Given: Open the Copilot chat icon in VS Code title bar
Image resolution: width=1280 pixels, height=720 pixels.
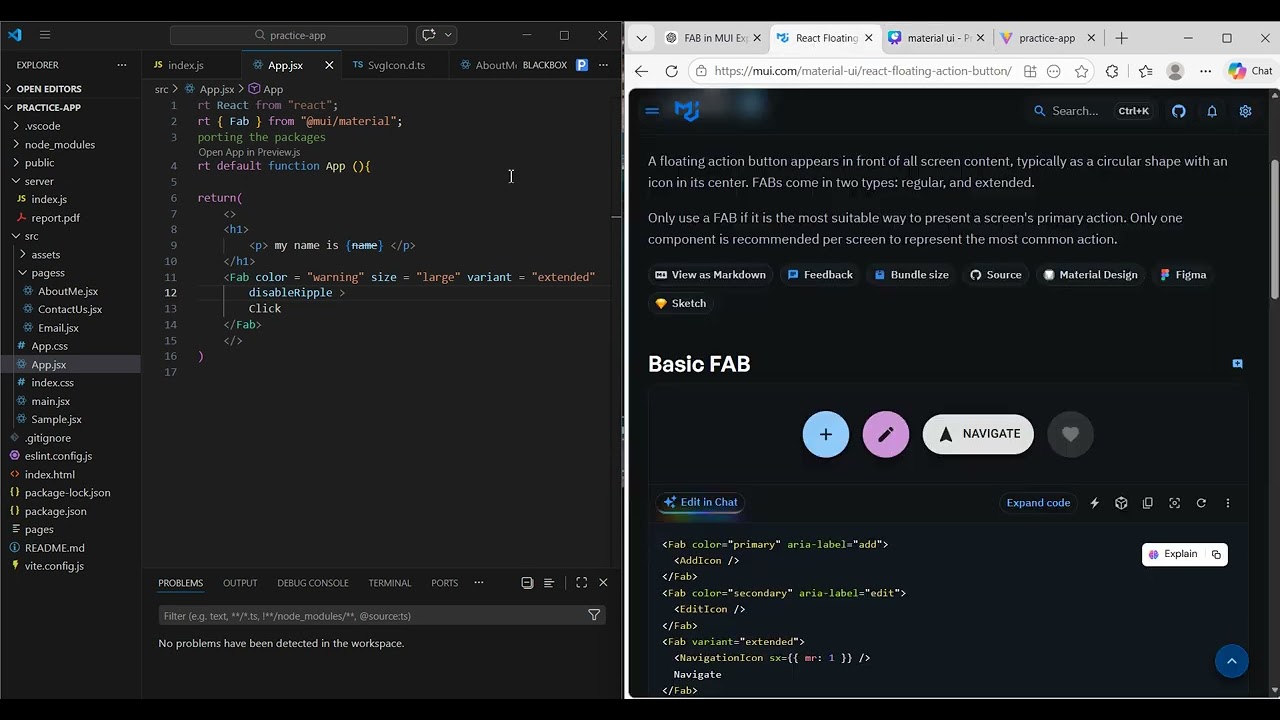Looking at the screenshot, I should (x=429, y=35).
